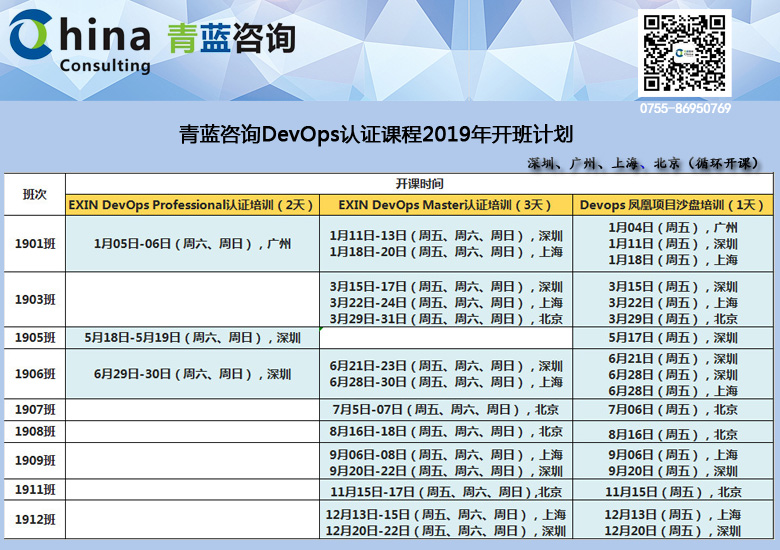
Task: Click the 11月15日-17日 北京 Master entry
Action: [446, 491]
